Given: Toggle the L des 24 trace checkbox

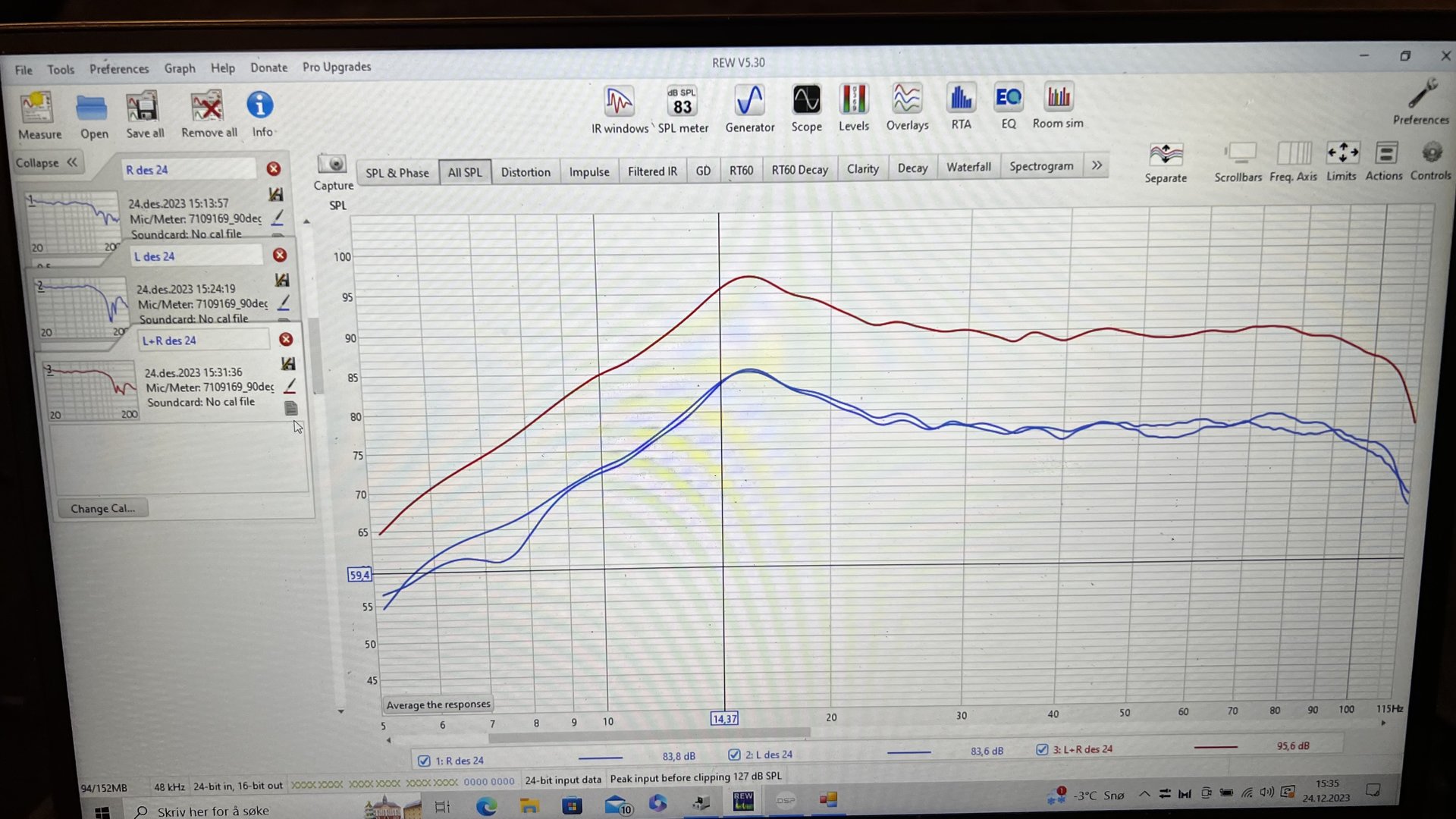Looking at the screenshot, I should (734, 755).
